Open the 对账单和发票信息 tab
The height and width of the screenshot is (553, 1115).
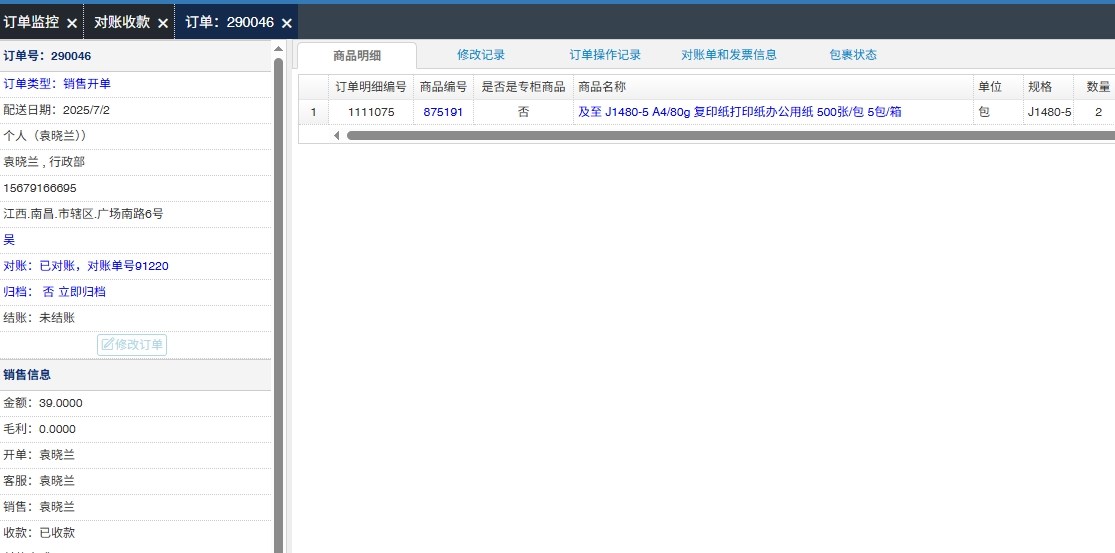[x=729, y=55]
